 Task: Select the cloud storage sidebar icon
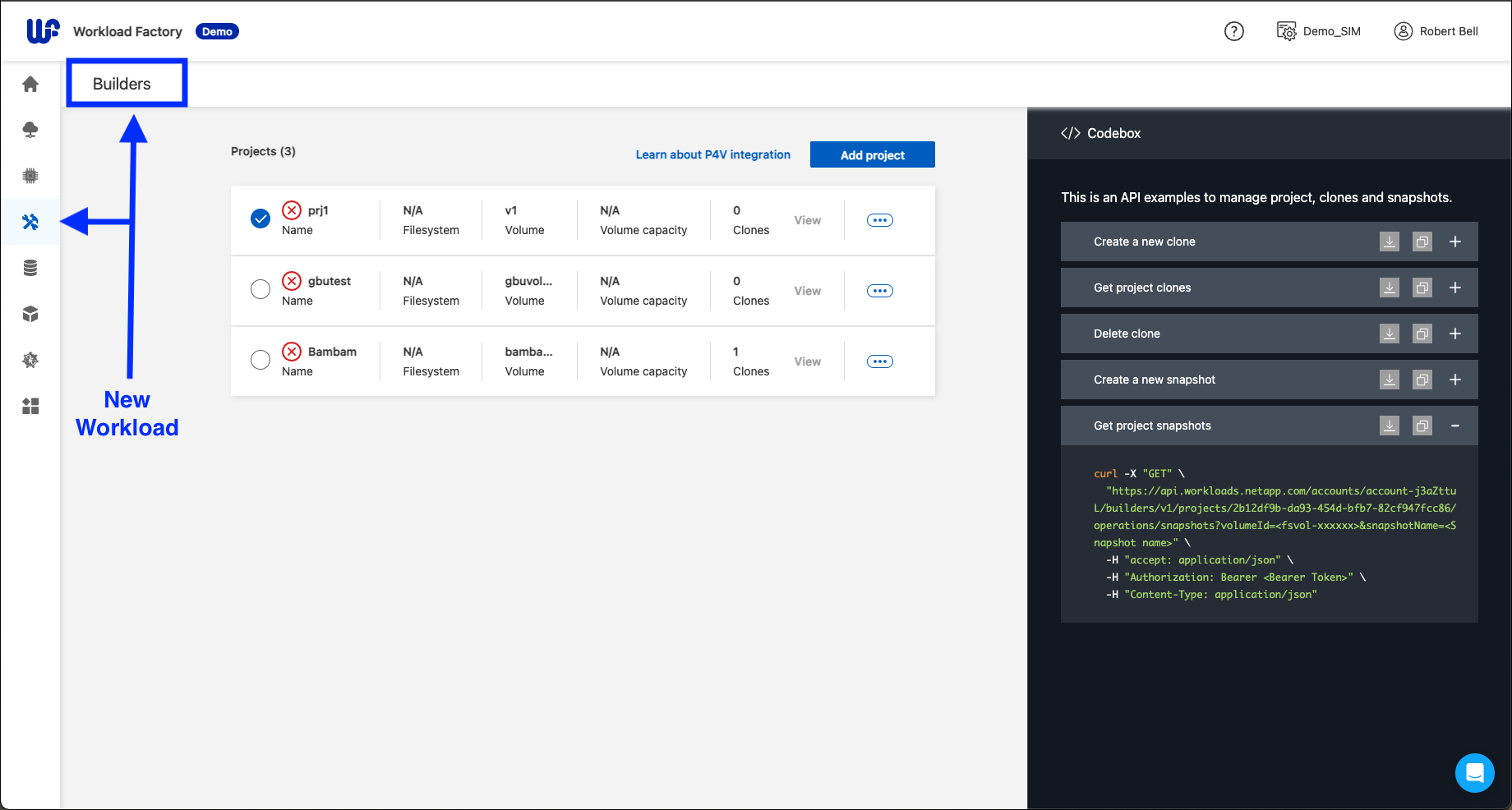point(30,129)
